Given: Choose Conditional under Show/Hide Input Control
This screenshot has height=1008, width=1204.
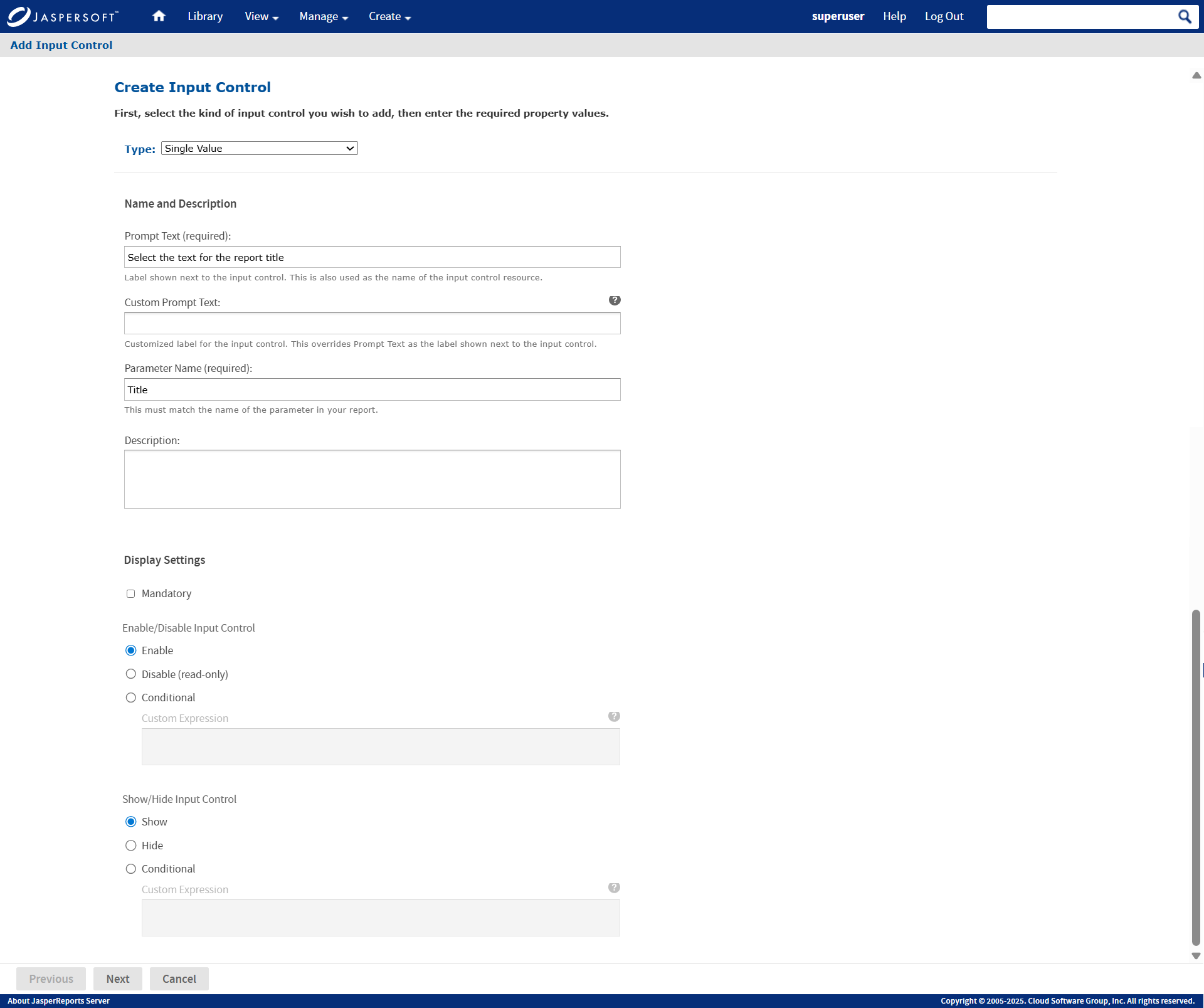Looking at the screenshot, I should coord(130,869).
